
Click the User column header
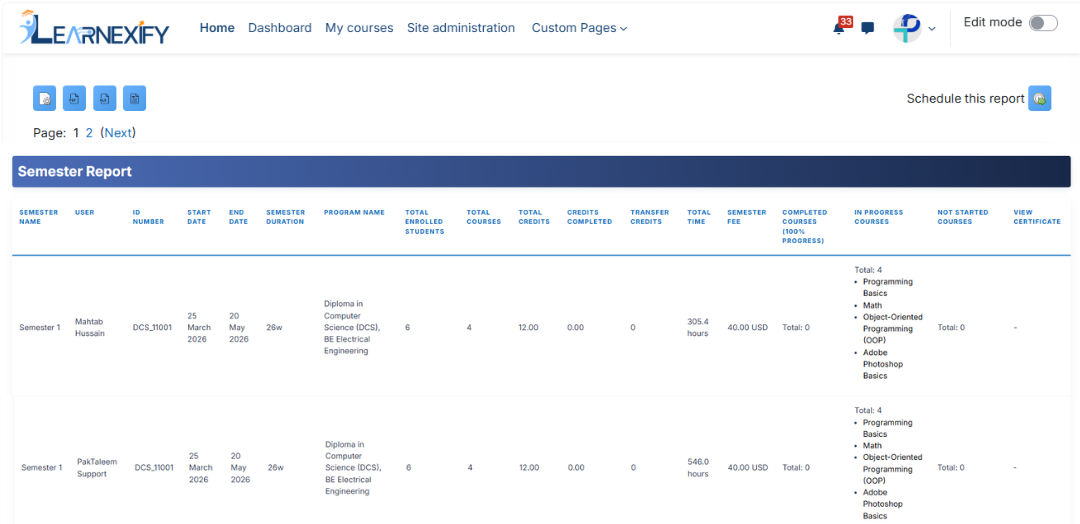click(x=85, y=213)
